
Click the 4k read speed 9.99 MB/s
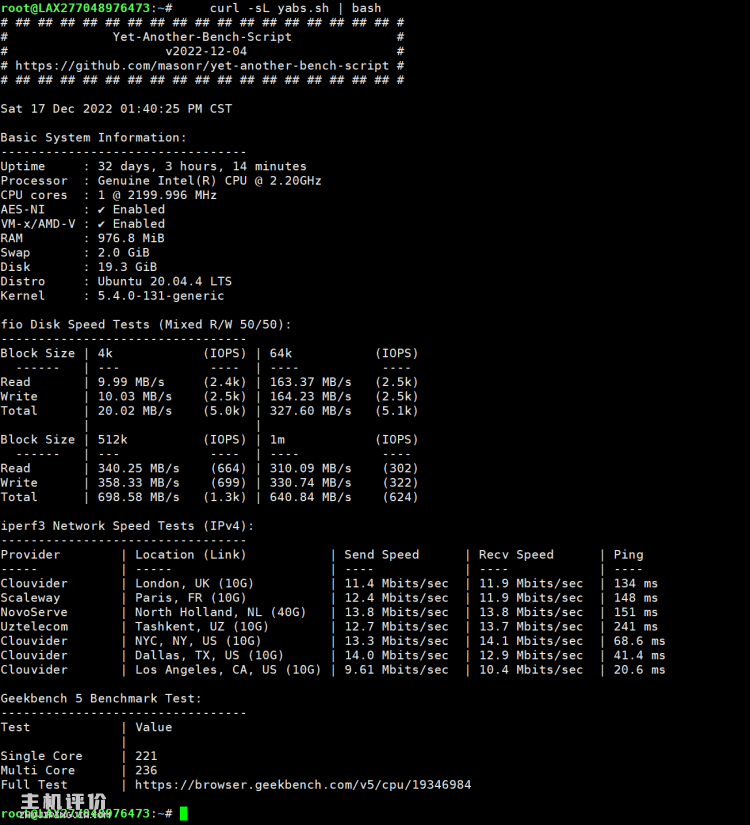(131, 382)
